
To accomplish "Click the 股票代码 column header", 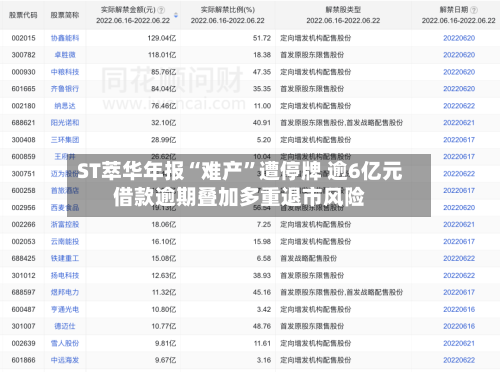I will pos(23,15).
